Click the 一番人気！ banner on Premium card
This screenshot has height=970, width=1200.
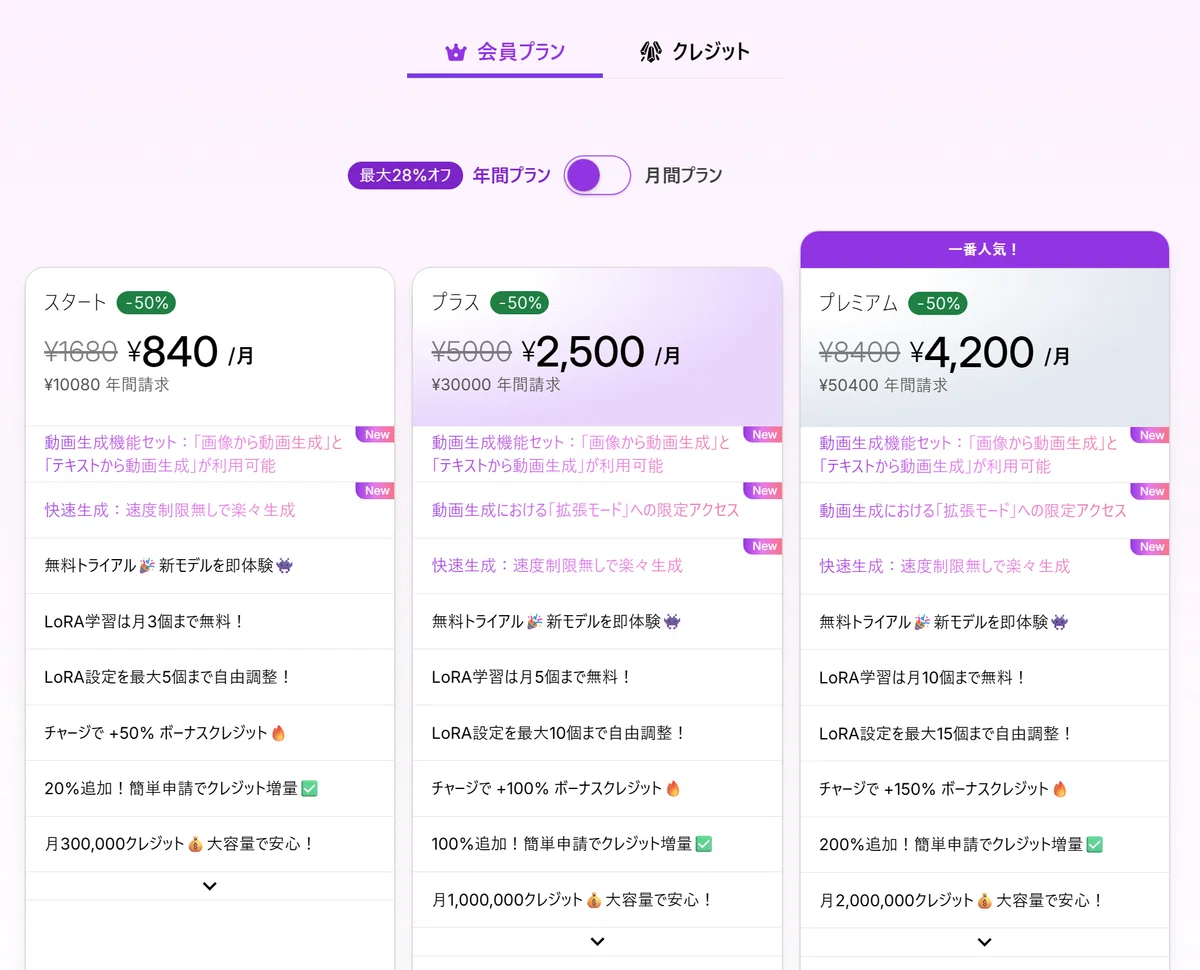click(x=984, y=250)
